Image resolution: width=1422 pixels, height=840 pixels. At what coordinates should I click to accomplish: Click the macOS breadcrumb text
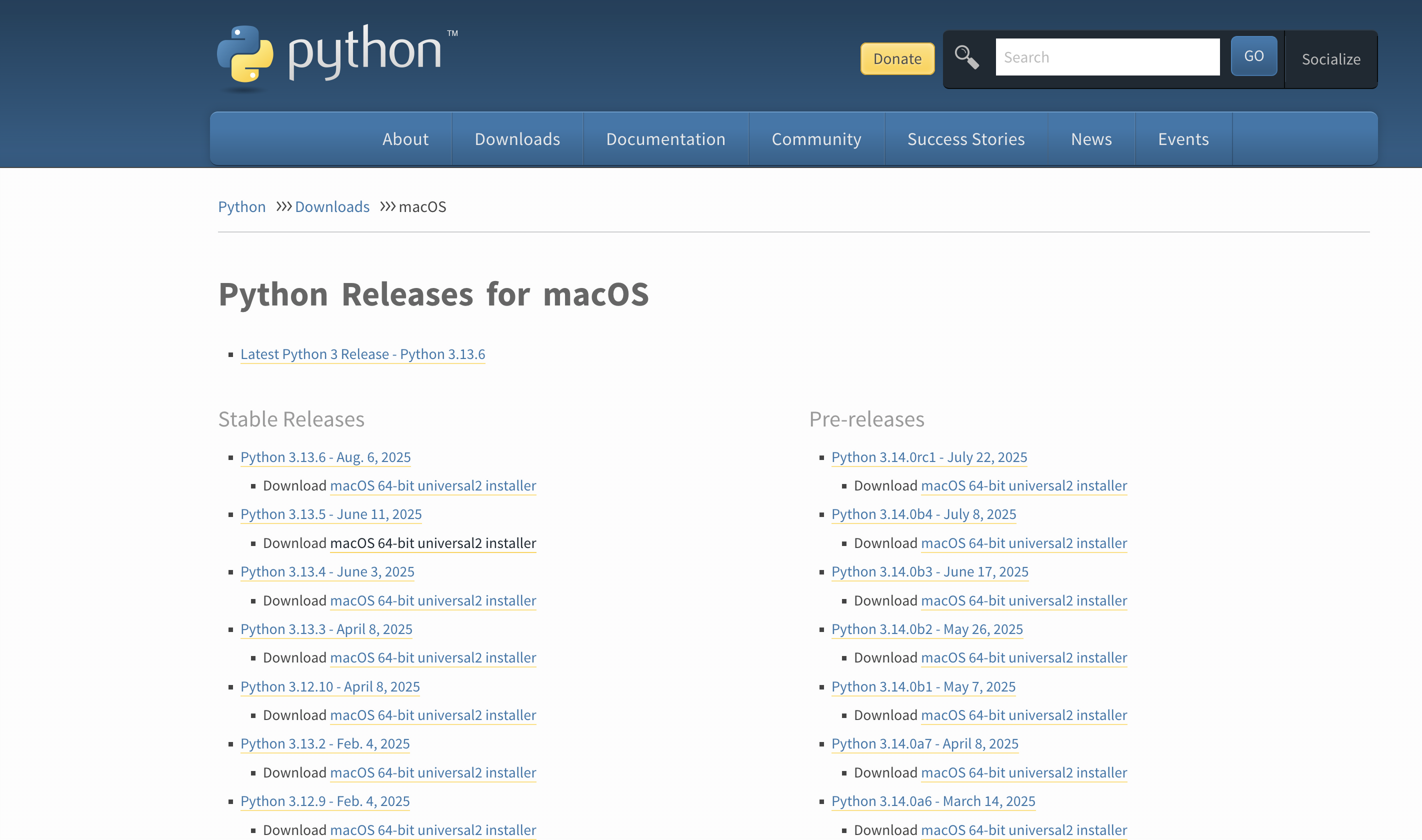422,206
